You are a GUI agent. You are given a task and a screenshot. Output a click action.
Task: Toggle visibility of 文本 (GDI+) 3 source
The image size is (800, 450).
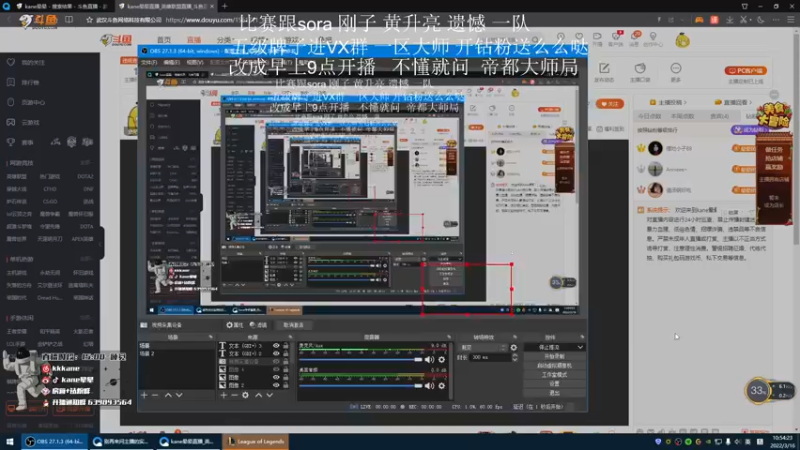pyautogui.click(x=276, y=346)
